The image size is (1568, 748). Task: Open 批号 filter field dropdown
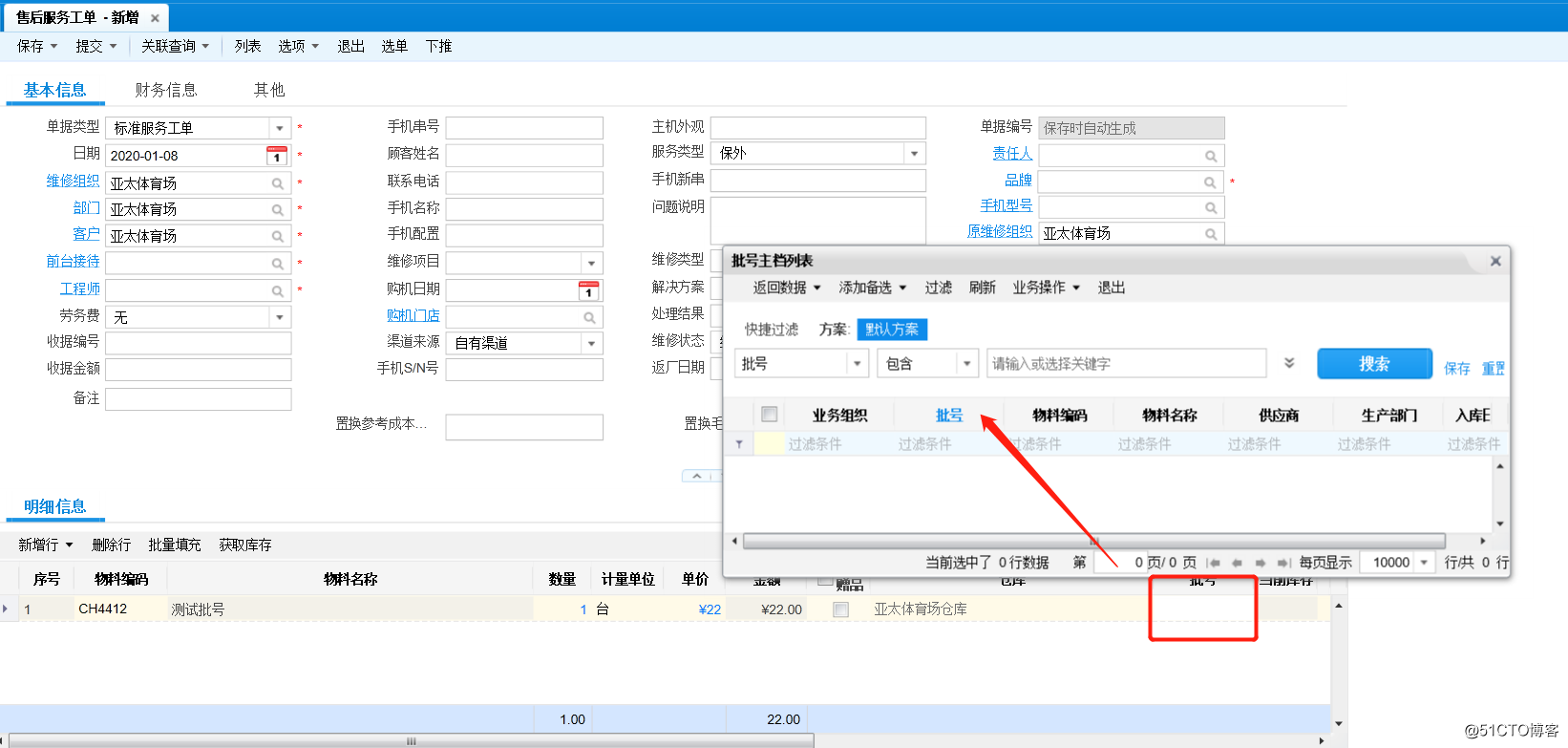point(858,364)
